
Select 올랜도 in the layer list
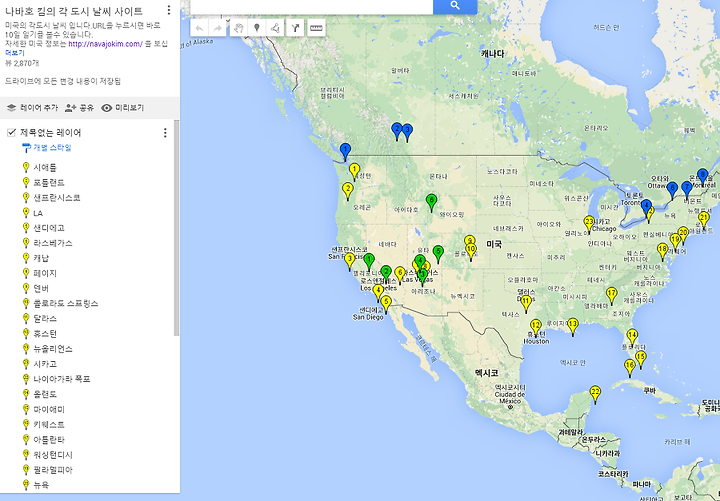[x=45, y=394]
